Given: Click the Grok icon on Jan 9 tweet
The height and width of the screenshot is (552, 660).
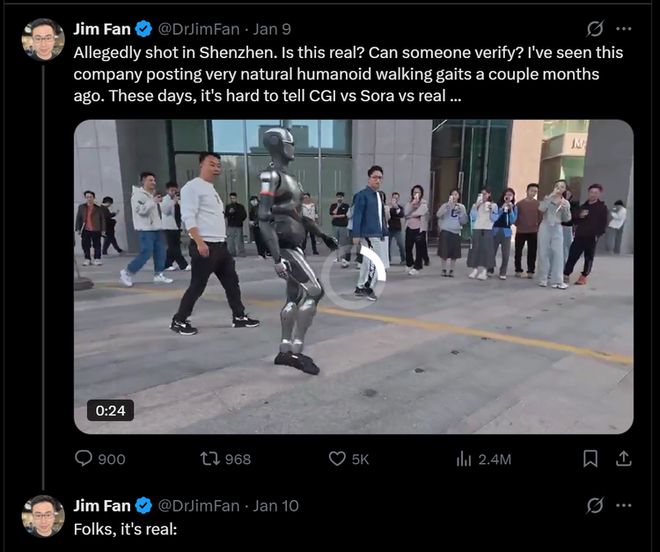Looking at the screenshot, I should (594, 29).
